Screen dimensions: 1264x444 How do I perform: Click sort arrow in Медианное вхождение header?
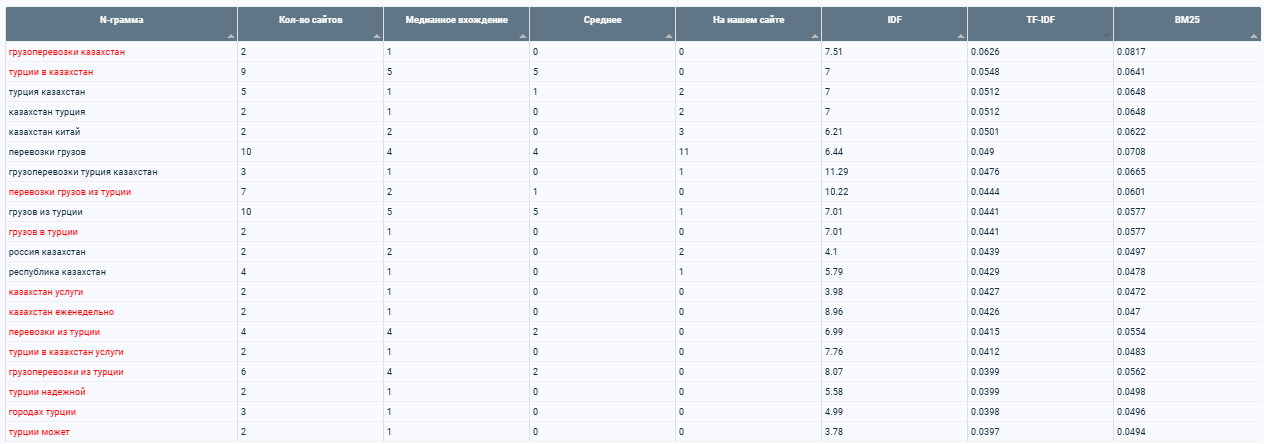click(522, 36)
